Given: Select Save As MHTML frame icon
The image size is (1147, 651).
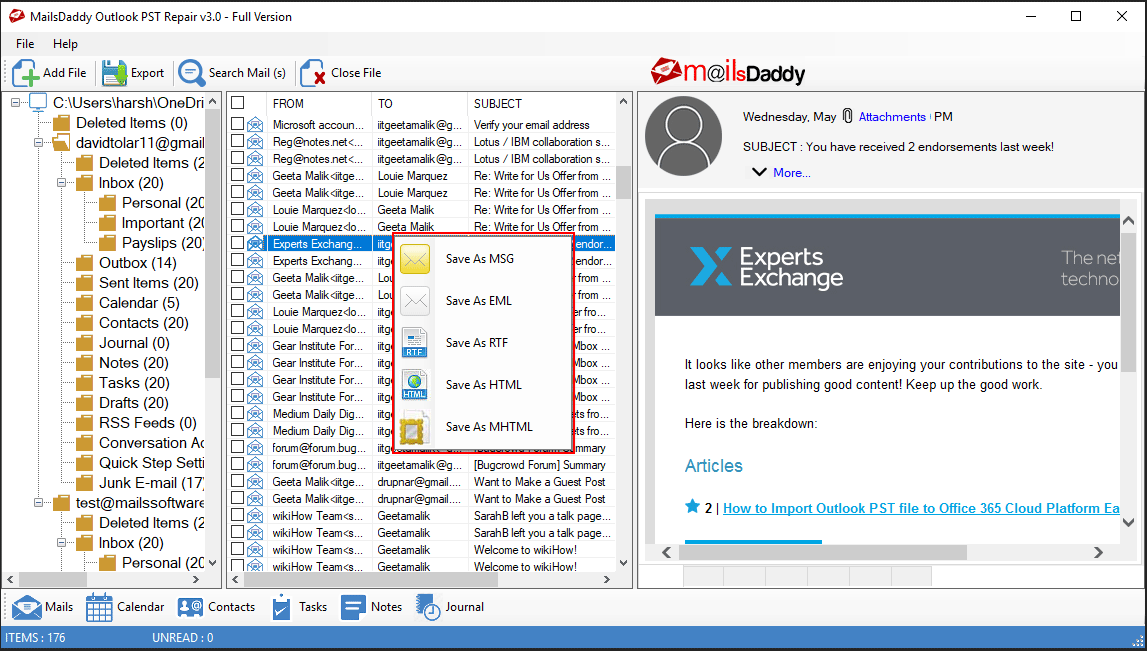Looking at the screenshot, I should tap(413, 430).
